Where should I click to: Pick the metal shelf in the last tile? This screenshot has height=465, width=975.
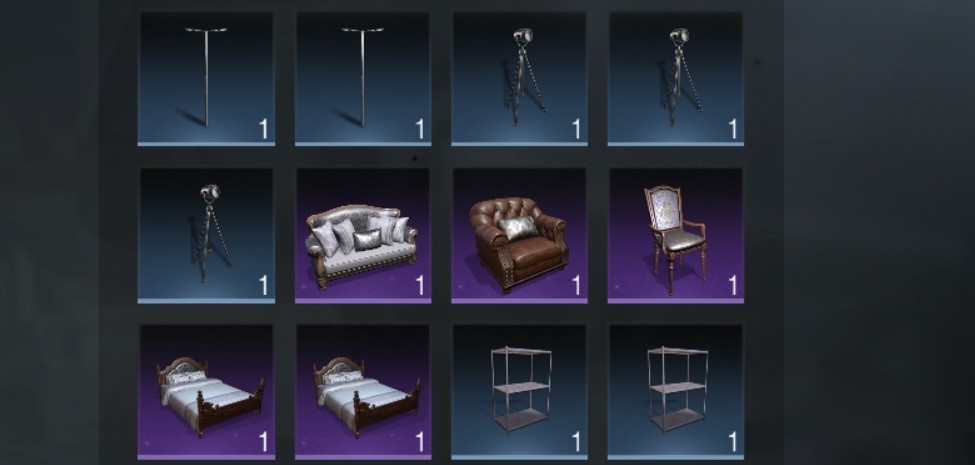point(676,392)
